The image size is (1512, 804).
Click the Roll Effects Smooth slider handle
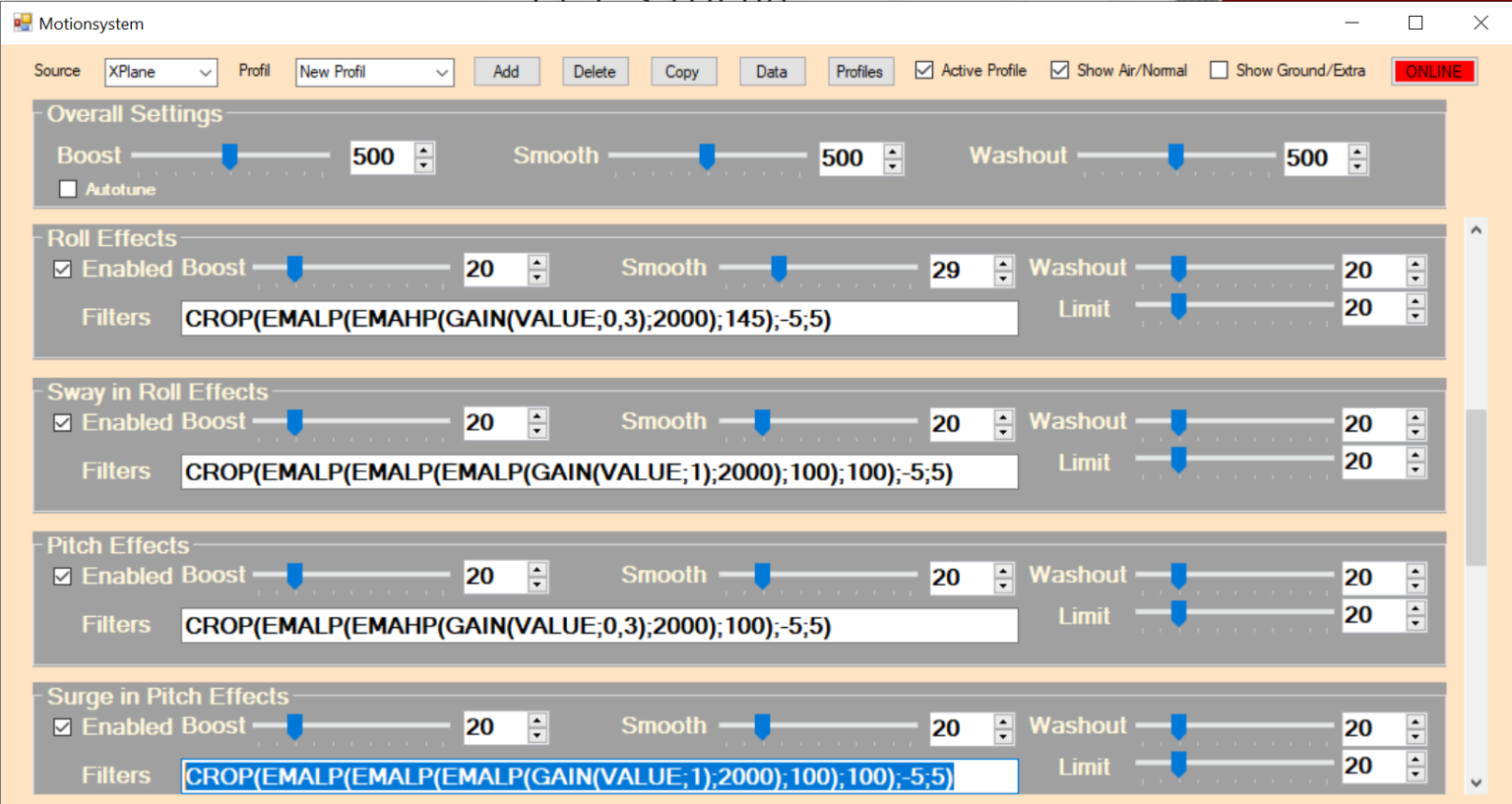coord(779,268)
